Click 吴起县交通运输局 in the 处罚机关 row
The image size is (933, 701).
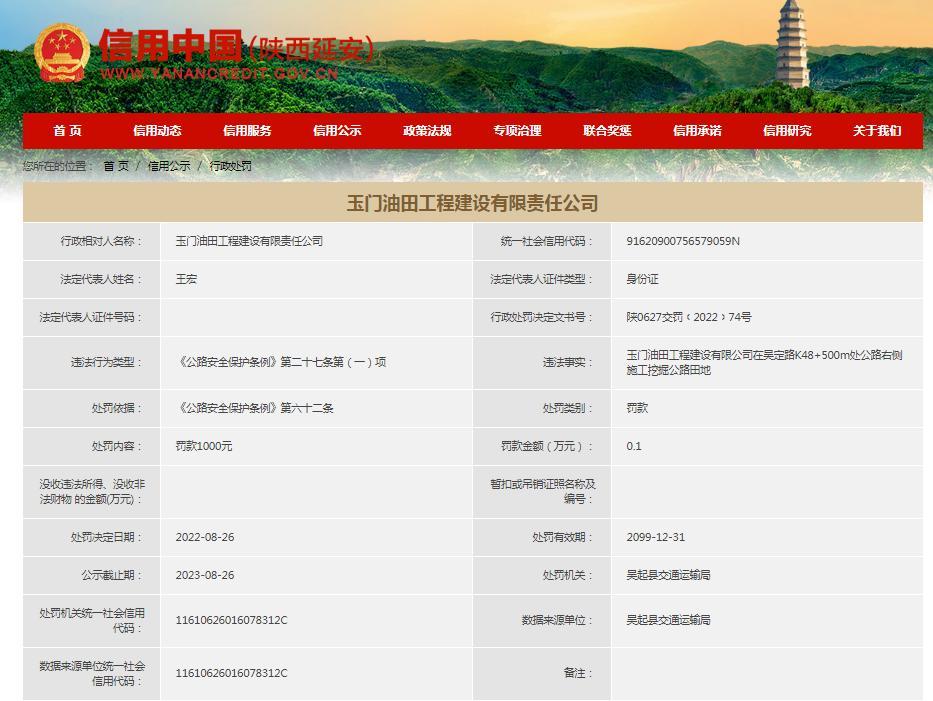coord(668,575)
